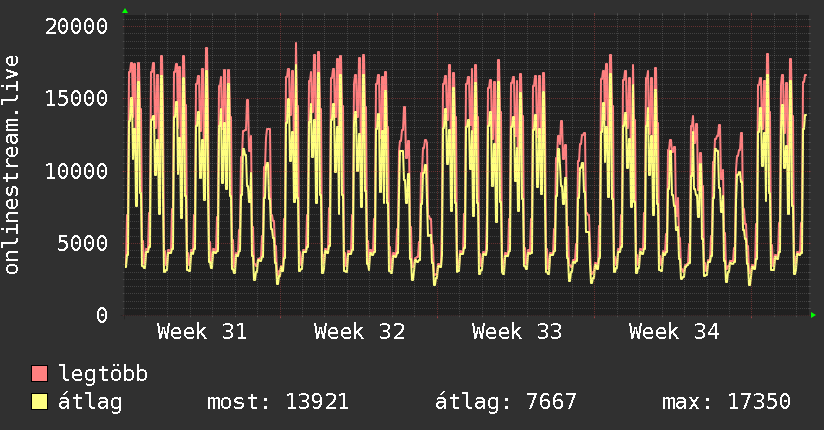Click the pink legtöbb legend swatch
The width and height of the screenshot is (824, 430).
[39, 374]
